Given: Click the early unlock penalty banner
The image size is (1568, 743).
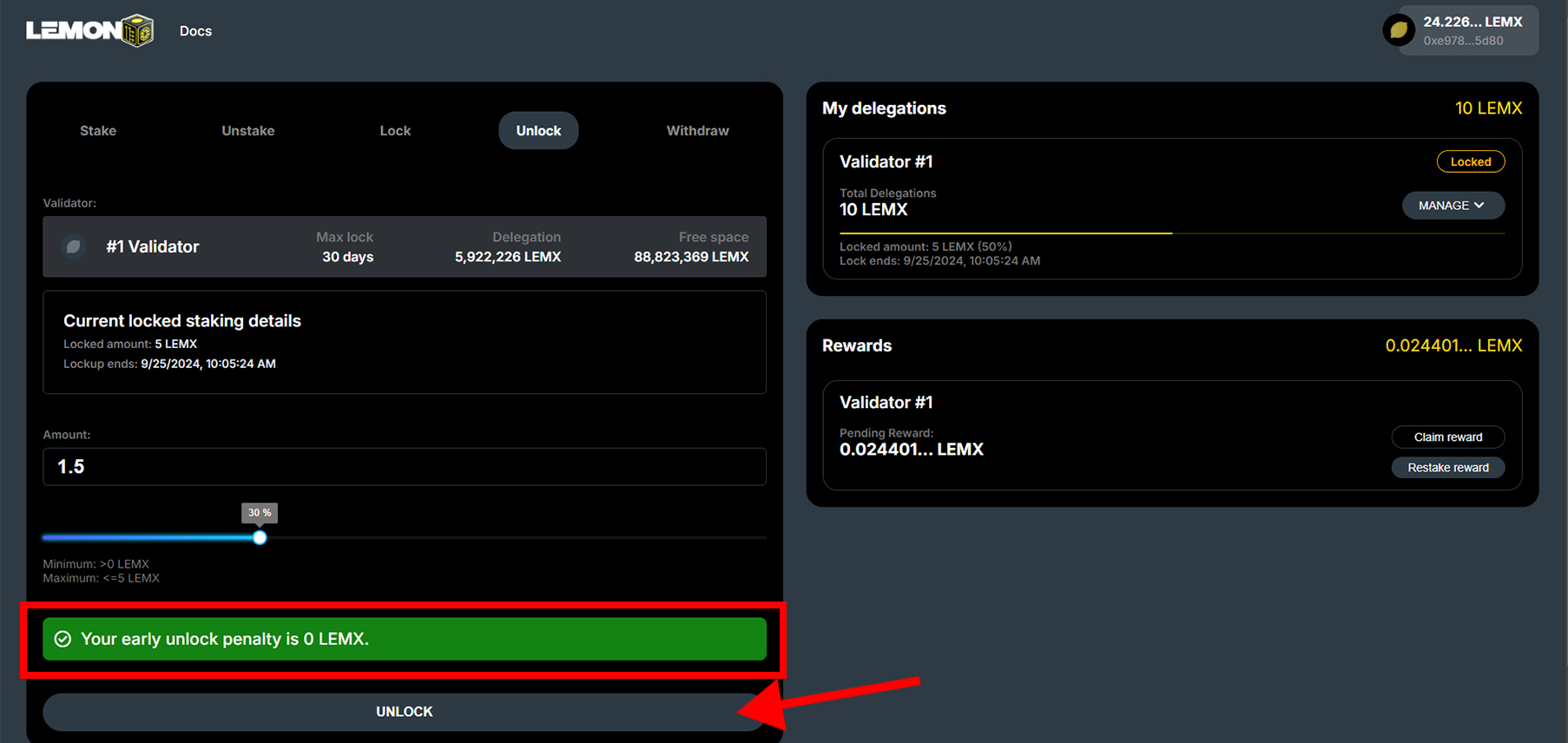Looking at the screenshot, I should (x=404, y=639).
